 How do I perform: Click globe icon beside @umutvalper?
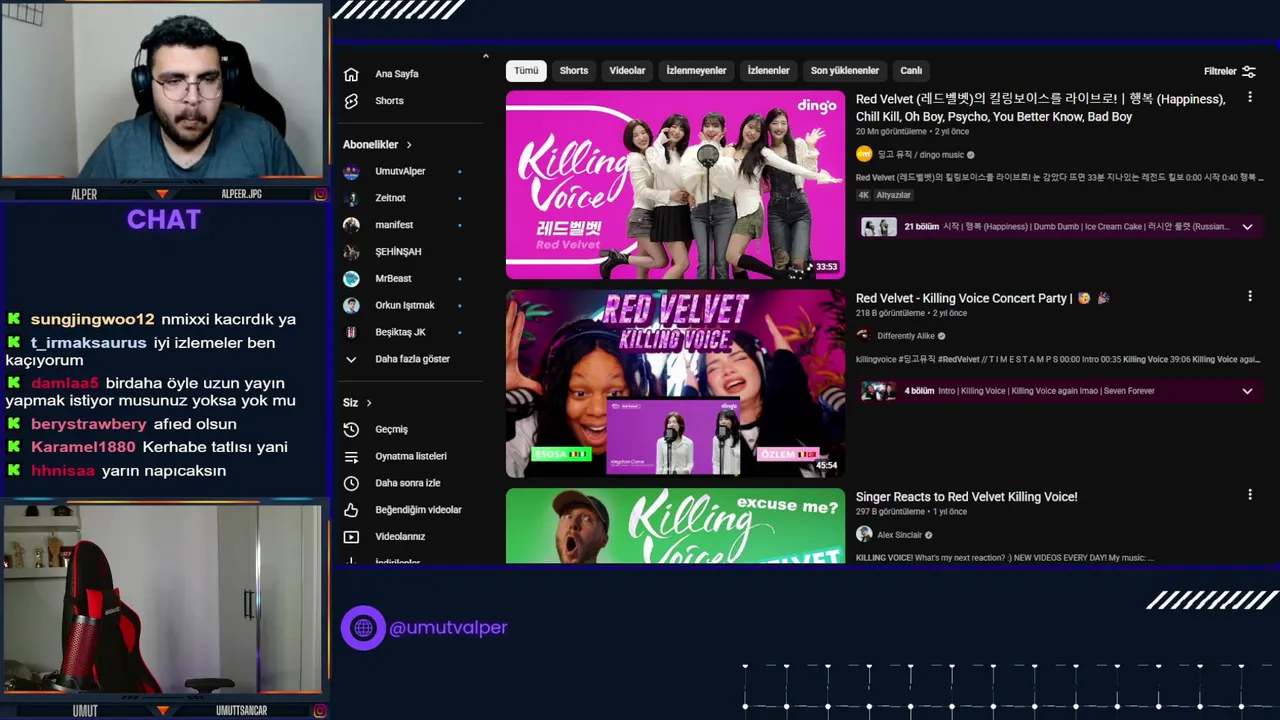[x=363, y=628]
